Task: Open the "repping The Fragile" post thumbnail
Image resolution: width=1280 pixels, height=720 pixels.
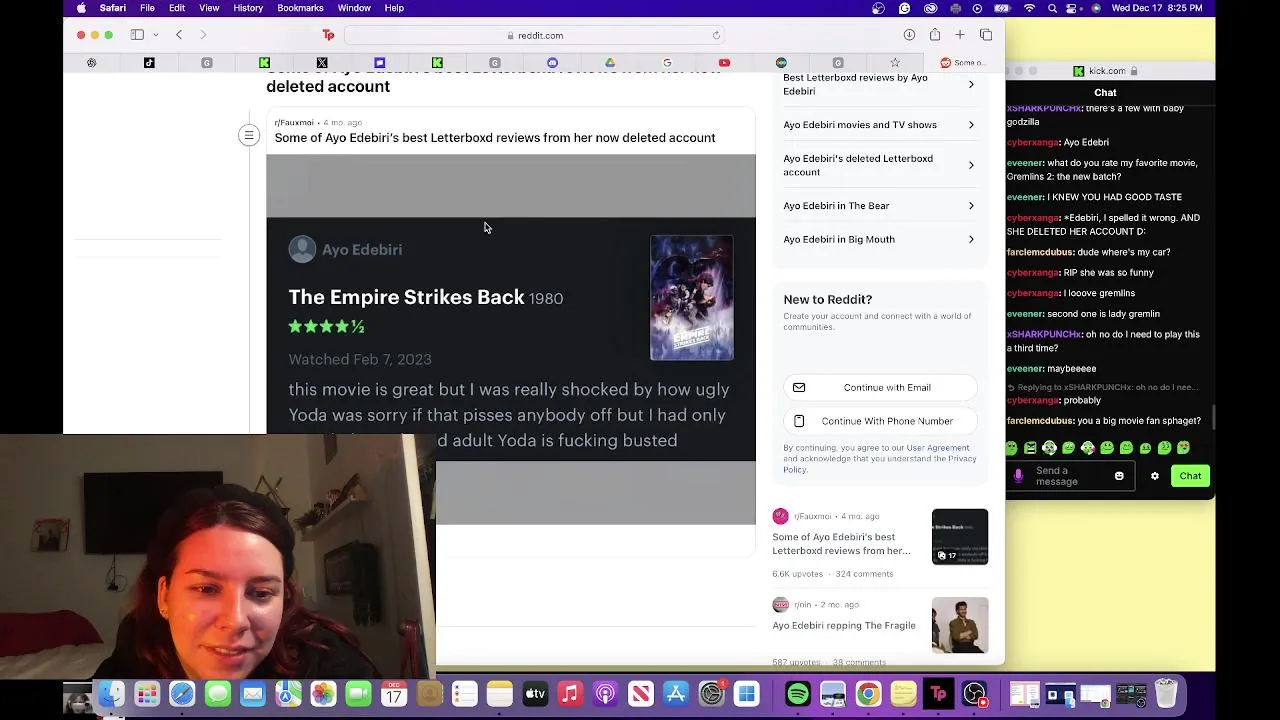Action: 960,625
